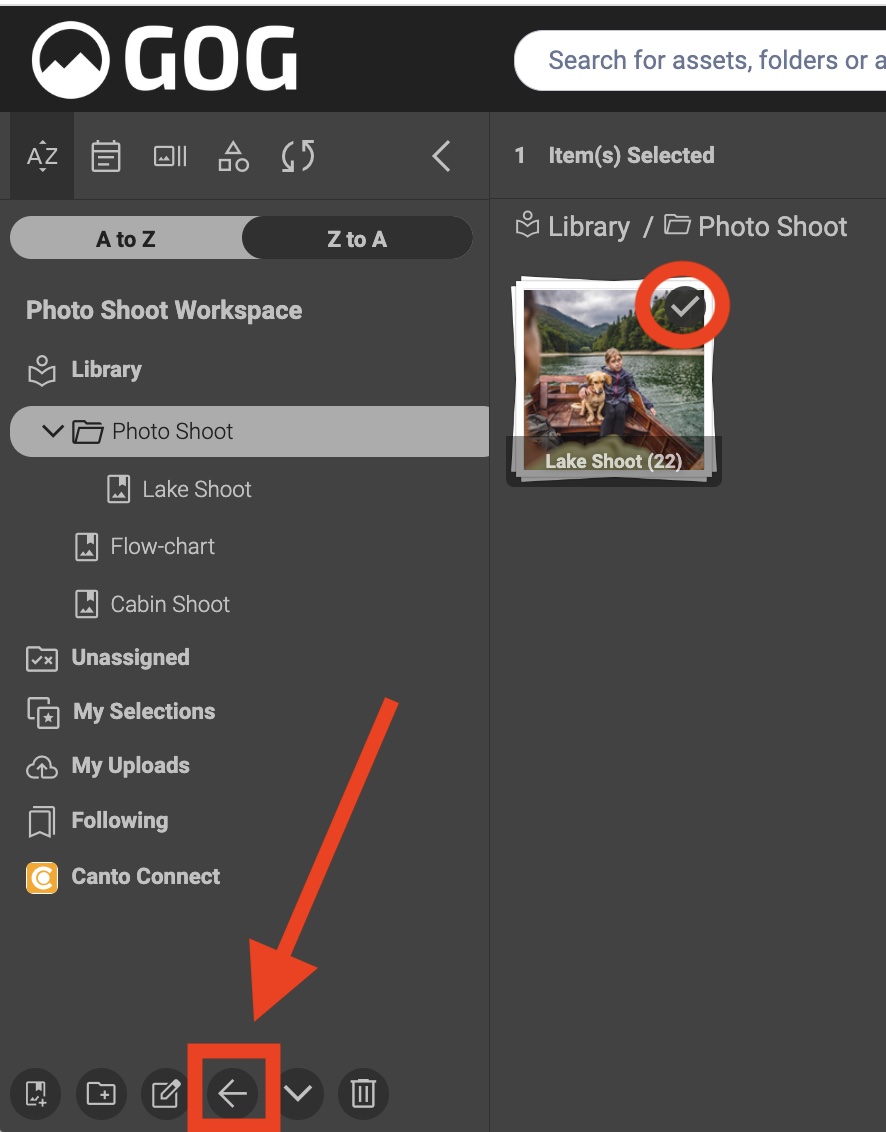The width and height of the screenshot is (886, 1132).
Task: Deselect the Lake Shoot thumbnail checkmark
Action: [684, 308]
